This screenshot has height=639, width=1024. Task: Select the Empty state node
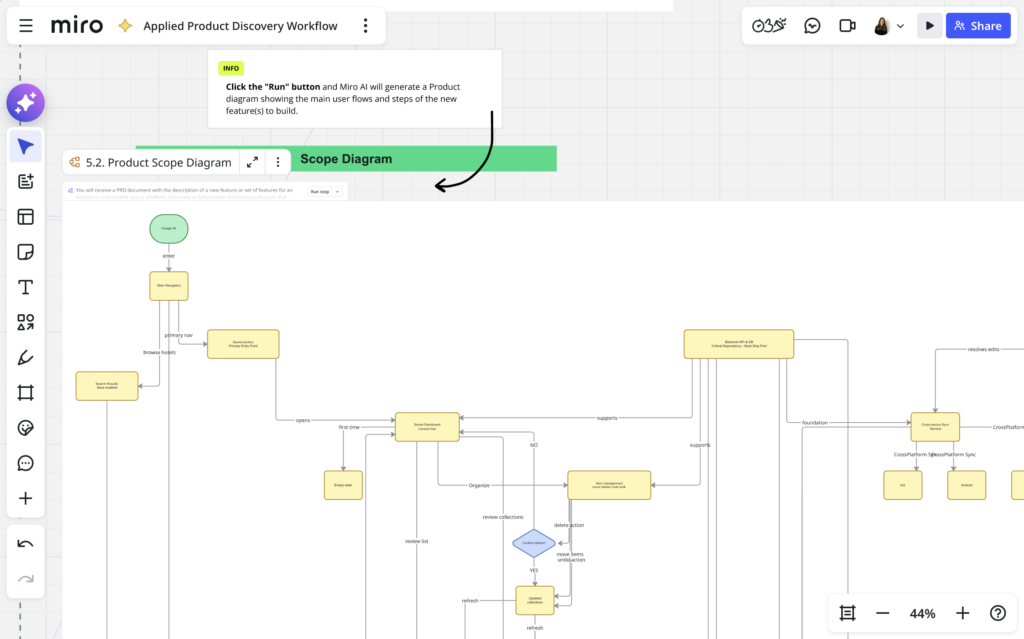click(x=343, y=485)
